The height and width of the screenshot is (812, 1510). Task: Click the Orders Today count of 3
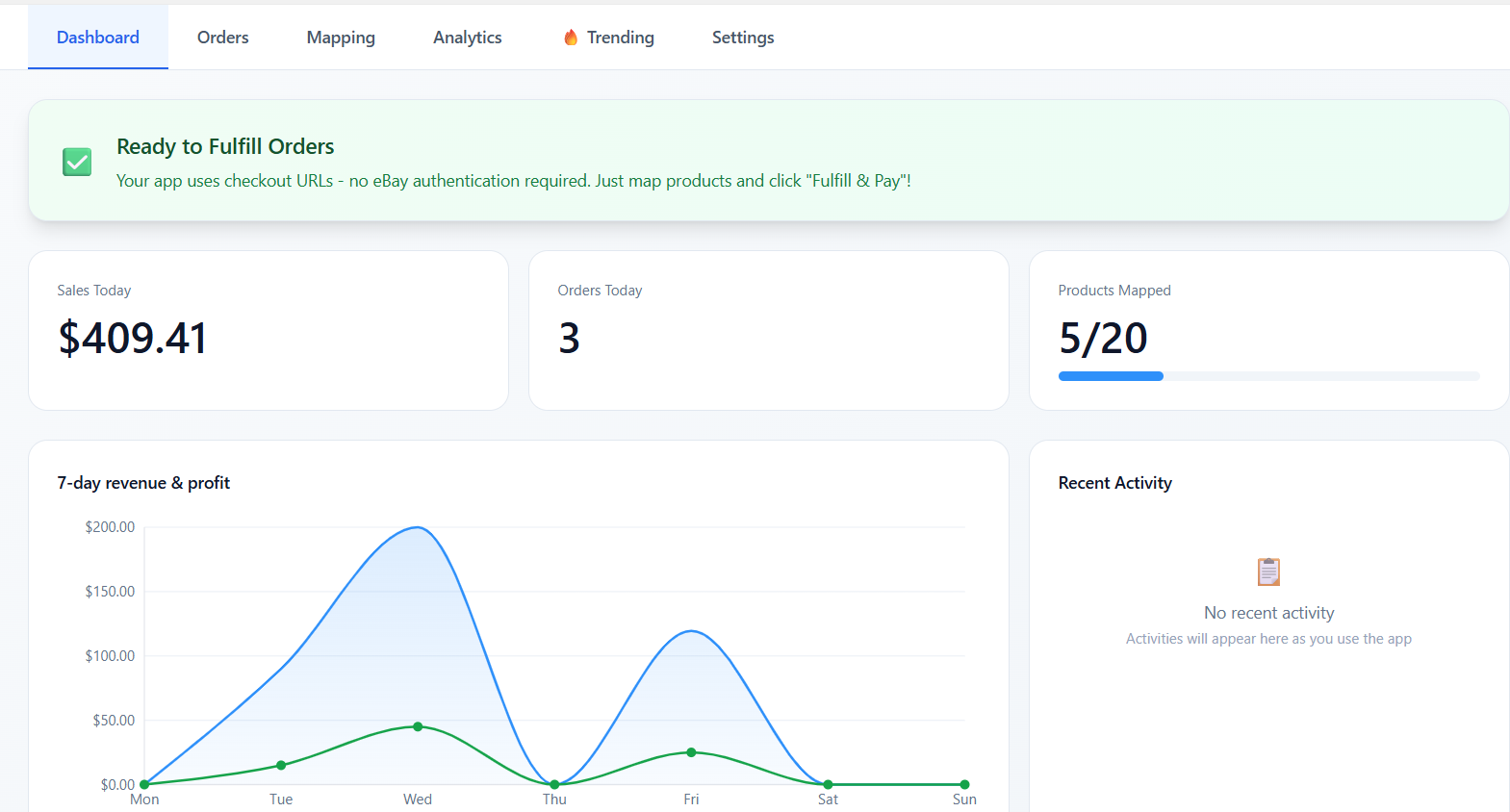pyautogui.click(x=570, y=339)
